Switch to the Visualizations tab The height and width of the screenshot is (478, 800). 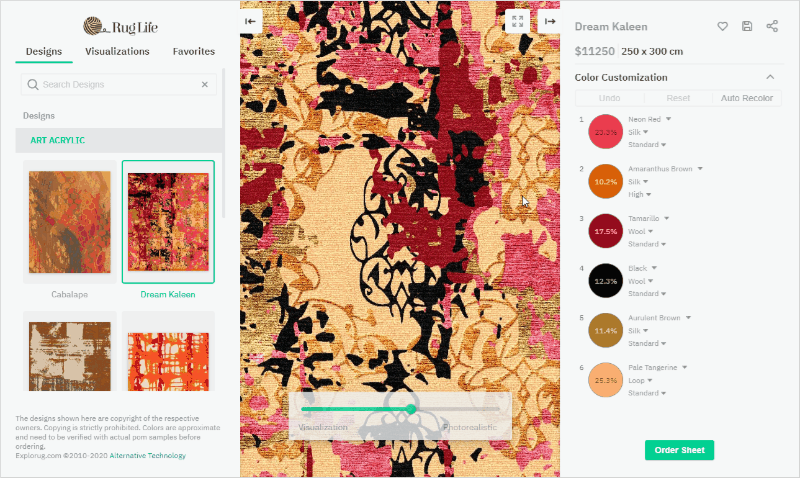(x=117, y=51)
